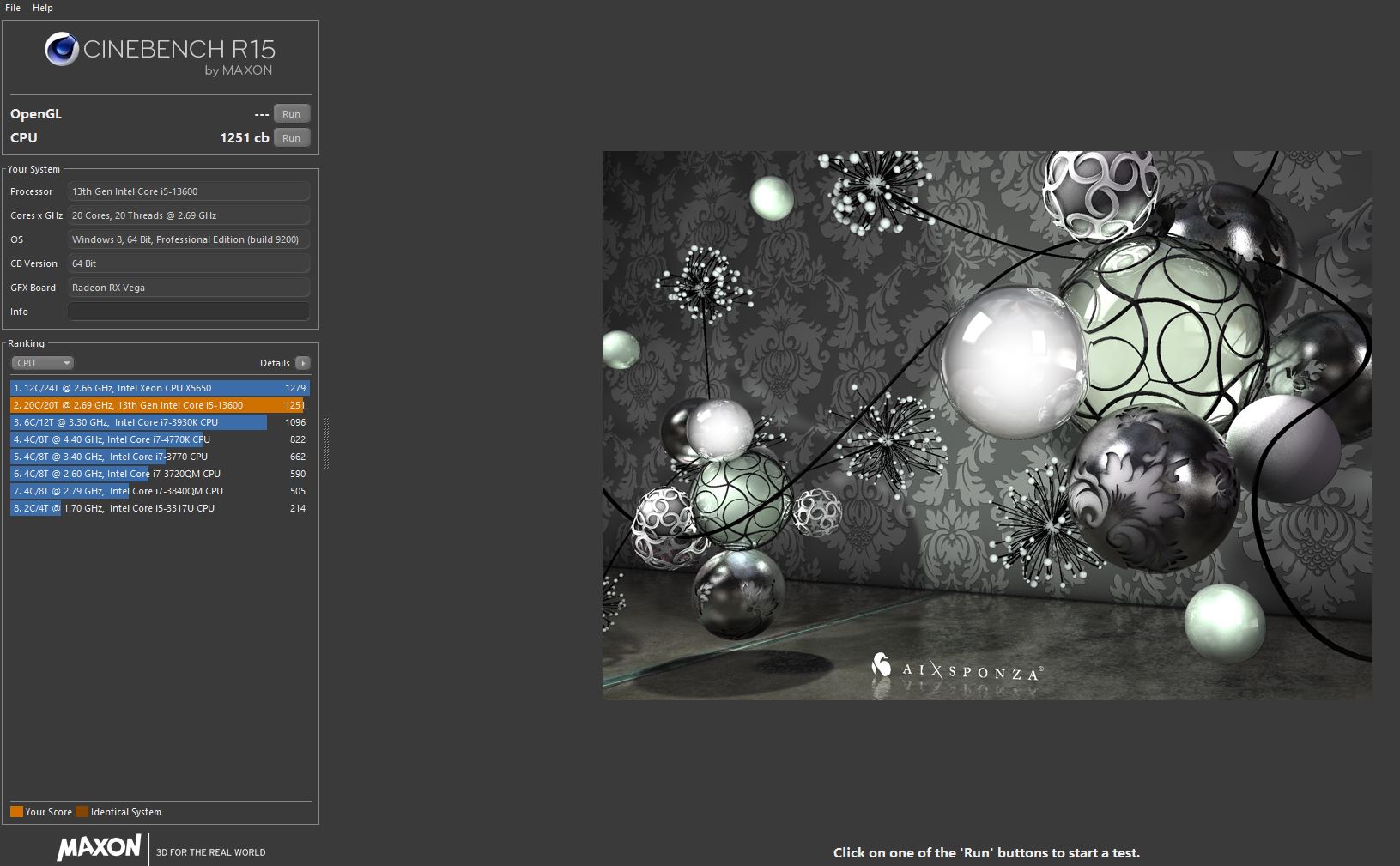
Task: Click inside the empty Info field
Action: click(x=188, y=312)
